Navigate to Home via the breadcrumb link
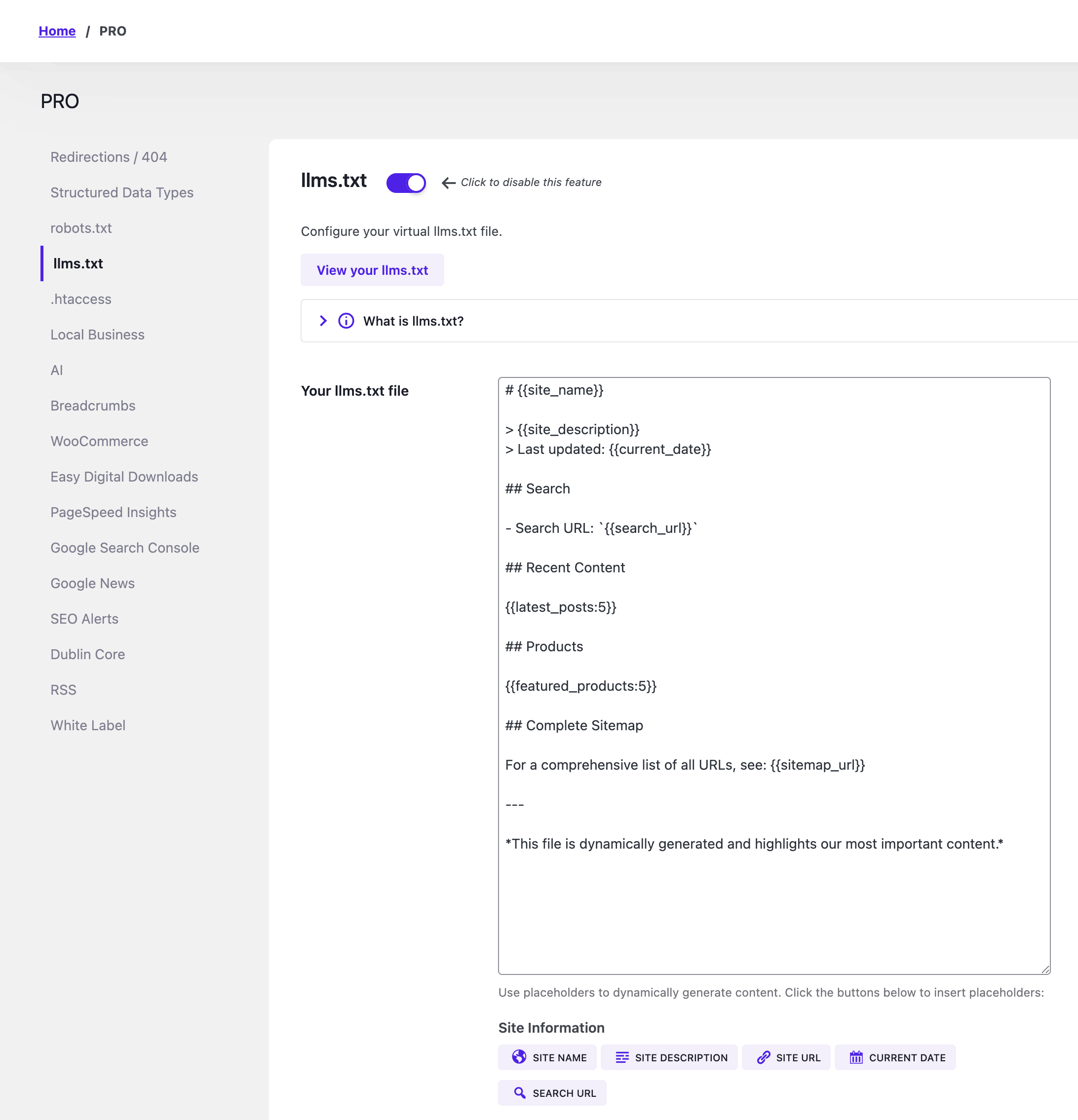This screenshot has height=1120, width=1078. (57, 31)
